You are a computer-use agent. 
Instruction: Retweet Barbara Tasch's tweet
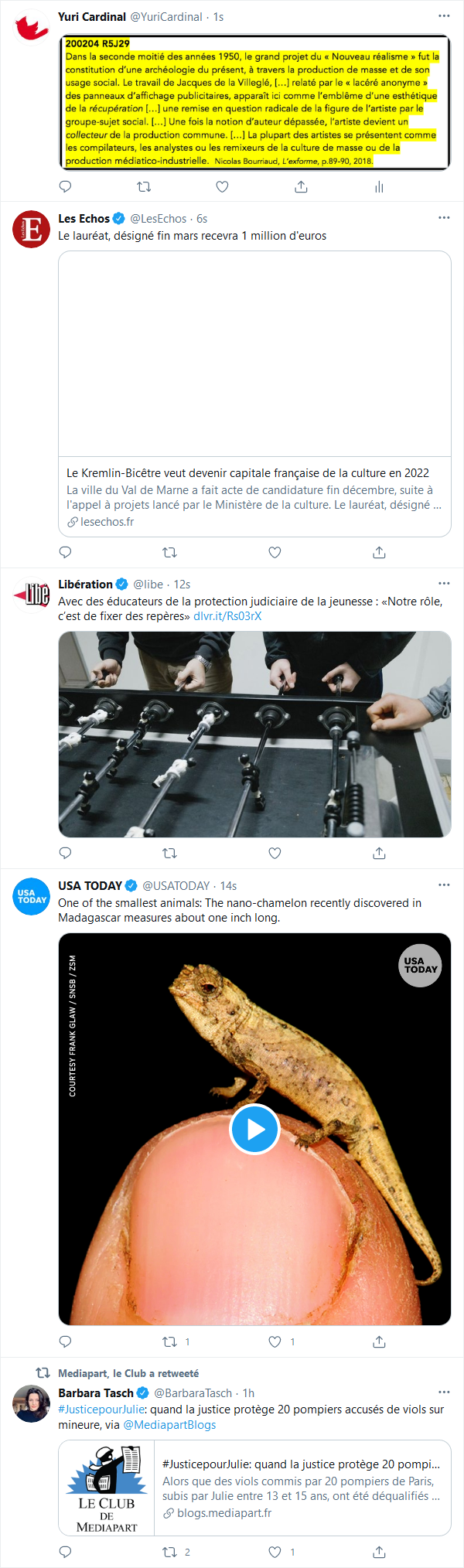[x=170, y=1552]
